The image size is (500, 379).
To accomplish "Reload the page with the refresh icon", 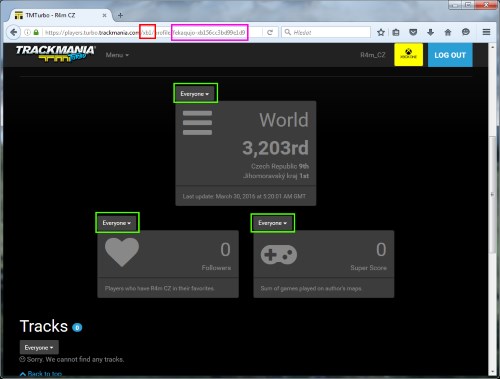I will click(x=270, y=32).
